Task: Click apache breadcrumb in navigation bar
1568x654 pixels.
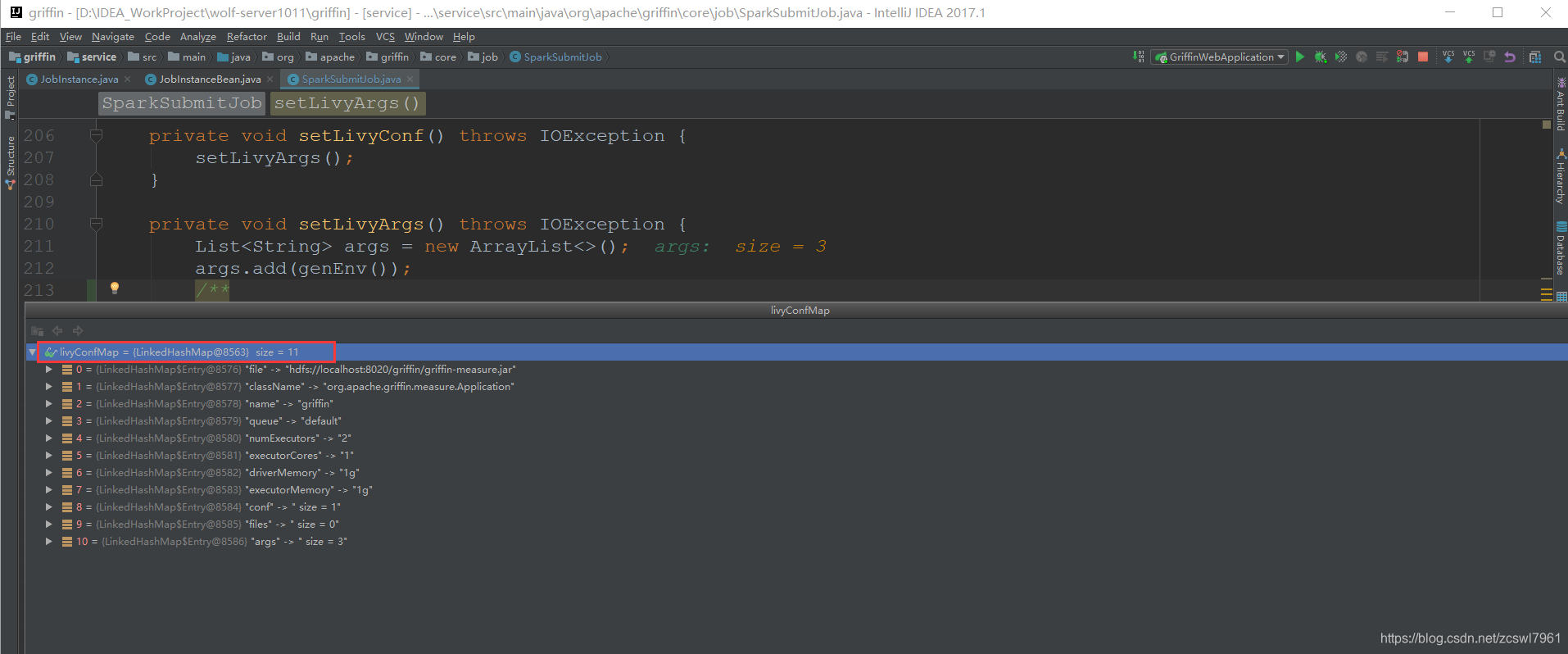Action: click(330, 57)
